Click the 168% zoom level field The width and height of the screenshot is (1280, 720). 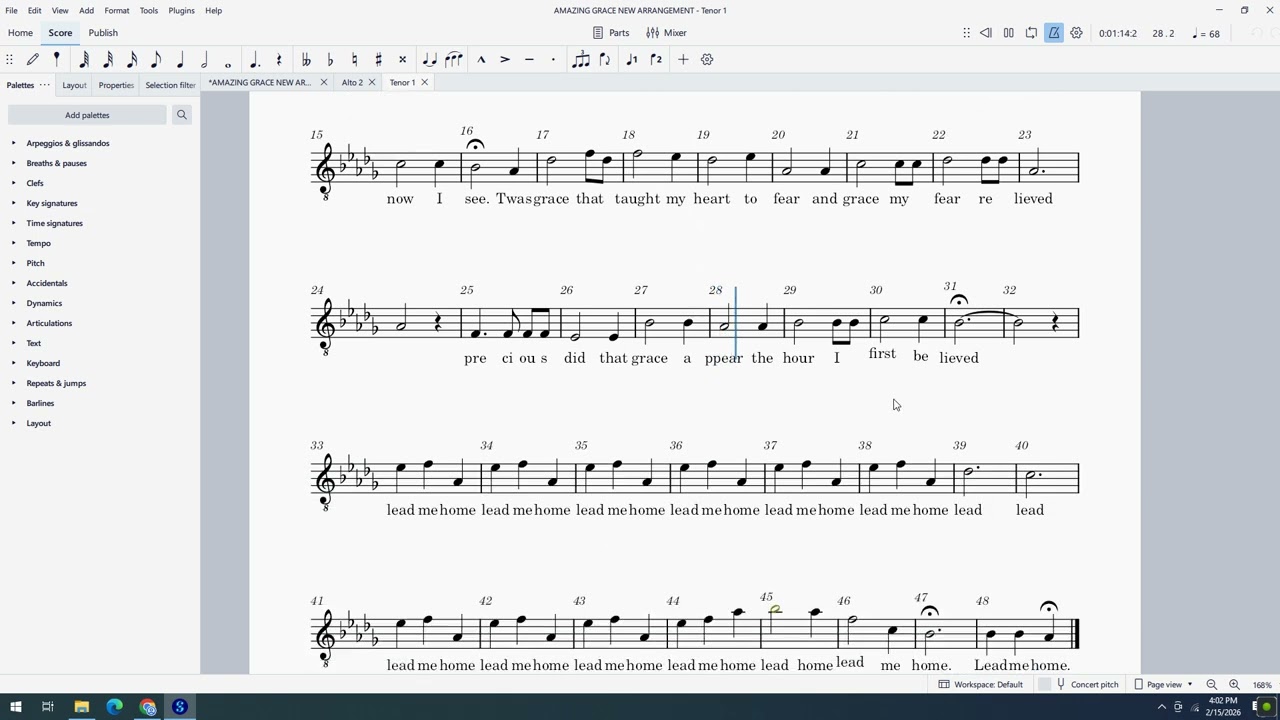(1262, 685)
